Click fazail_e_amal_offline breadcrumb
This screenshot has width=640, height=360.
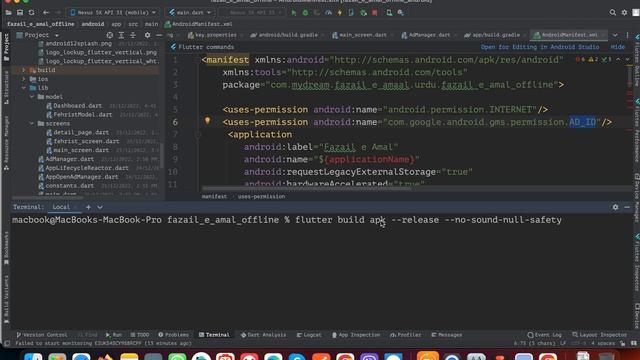point(41,24)
